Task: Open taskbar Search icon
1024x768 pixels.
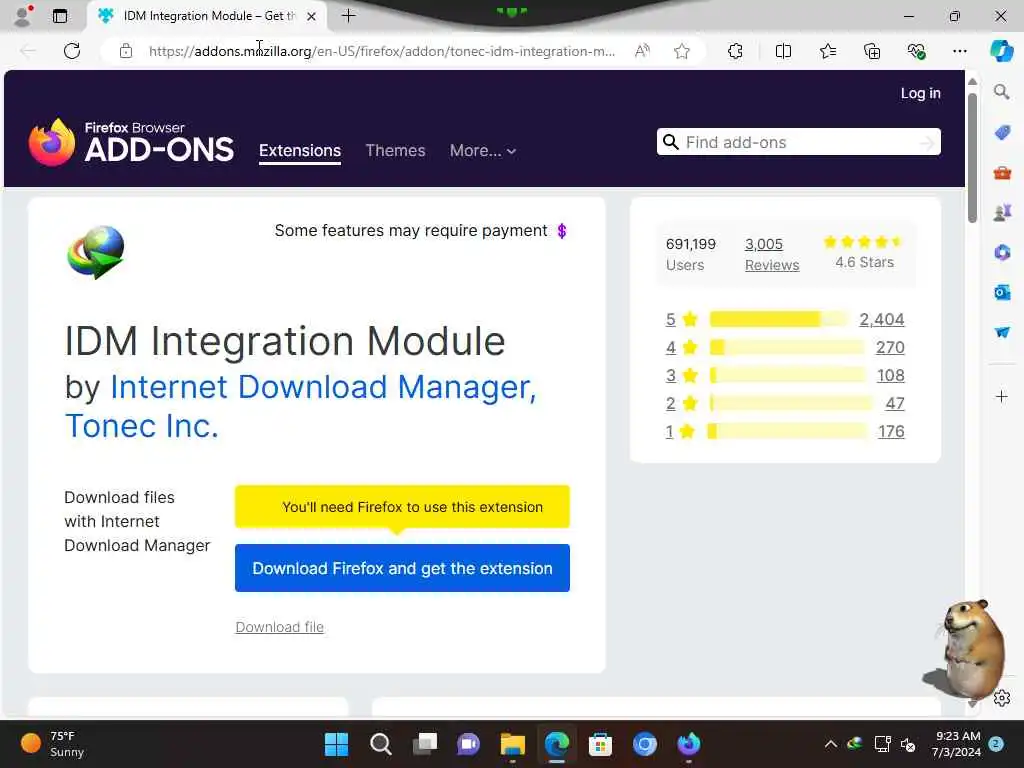Action: point(381,744)
